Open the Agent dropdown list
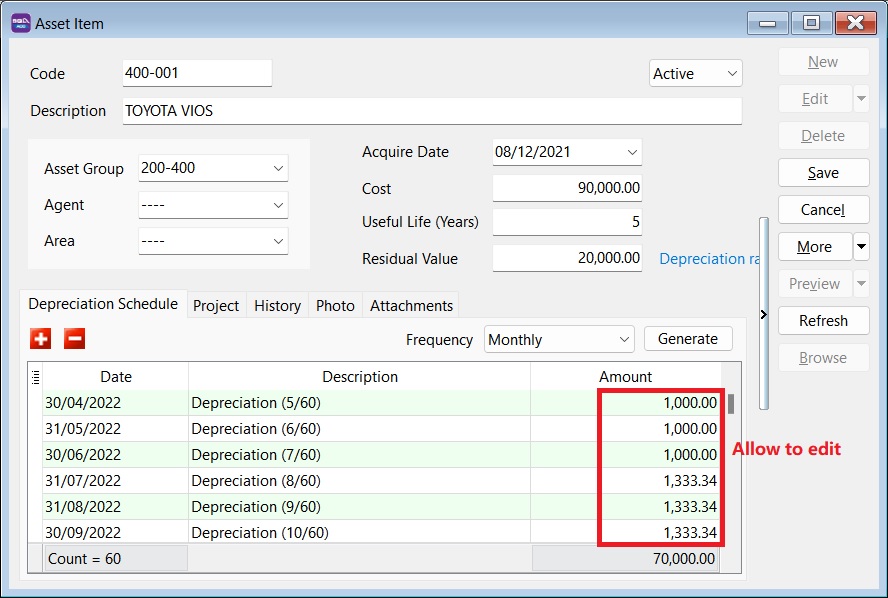Viewport: 888px width, 598px height. (x=278, y=205)
